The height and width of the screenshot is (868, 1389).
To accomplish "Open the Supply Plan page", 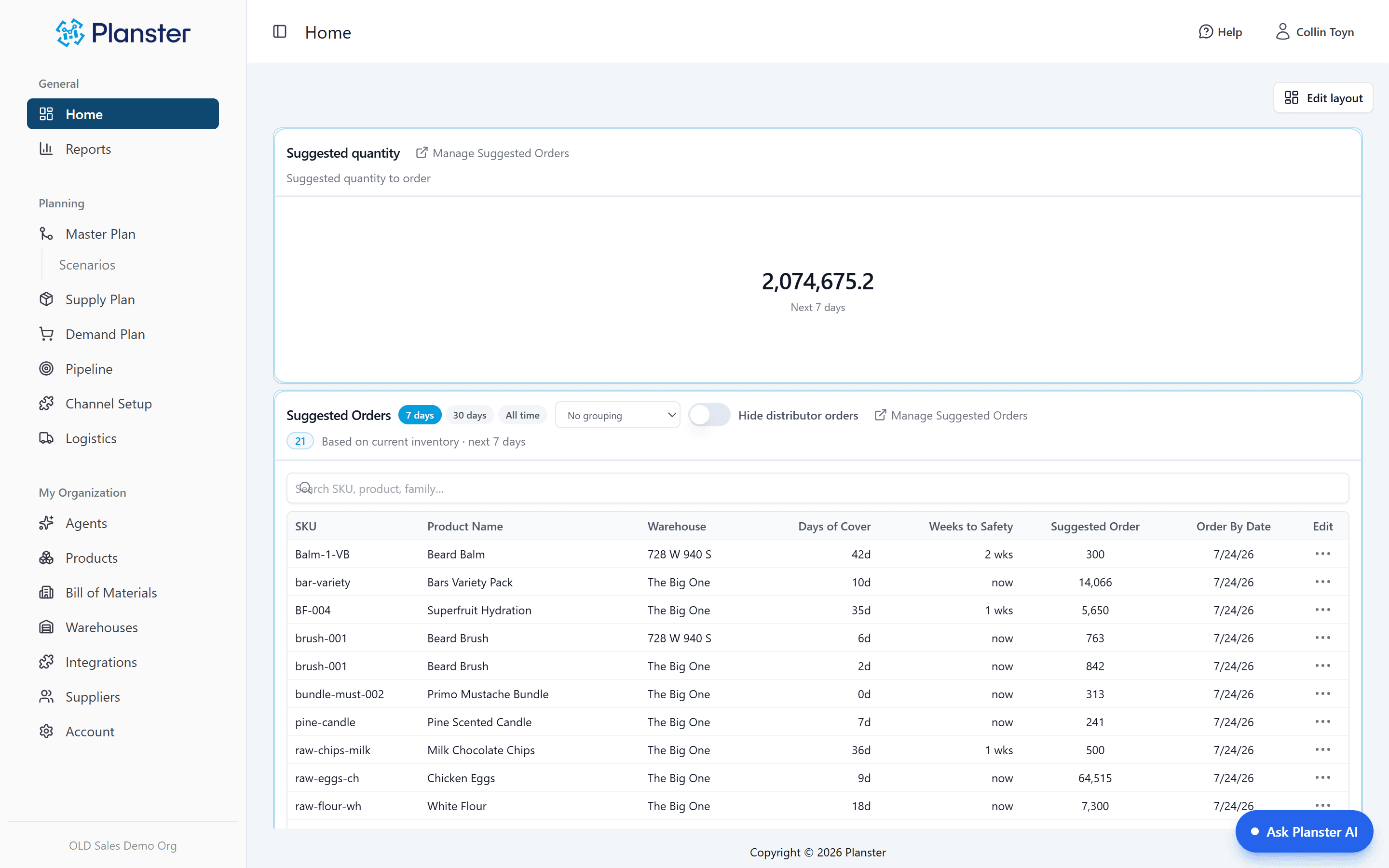I will (123, 299).
